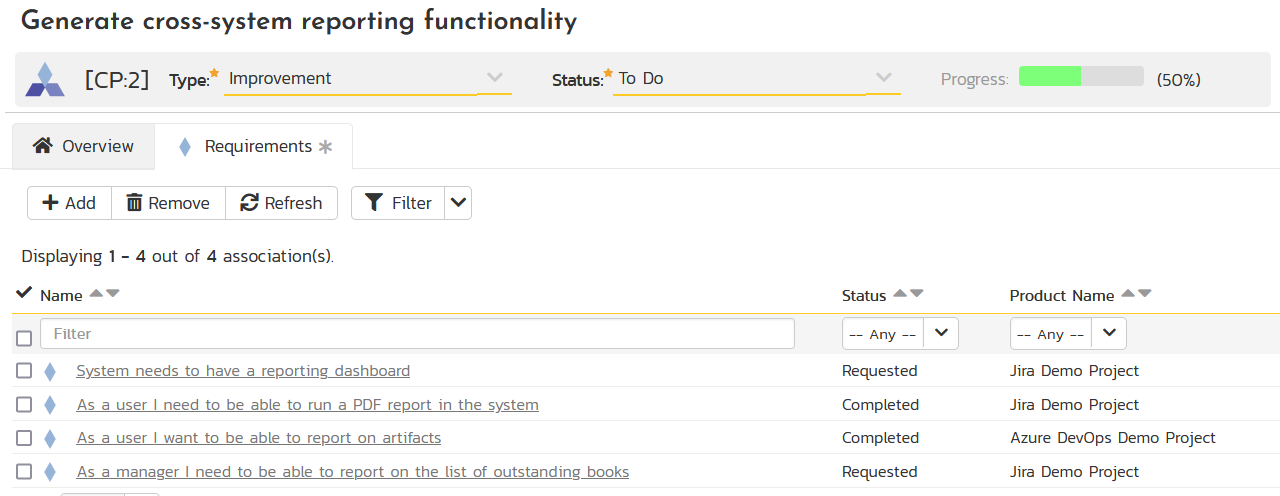Viewport: 1280px width, 496px height.
Task: Click requirement icon beside reporting dashboard row
Action: click(x=50, y=372)
